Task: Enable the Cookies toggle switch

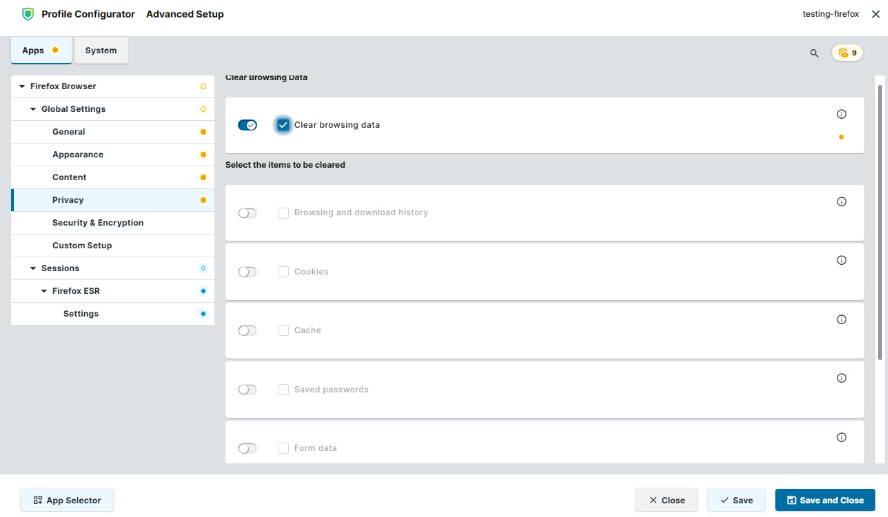Action: point(247,272)
